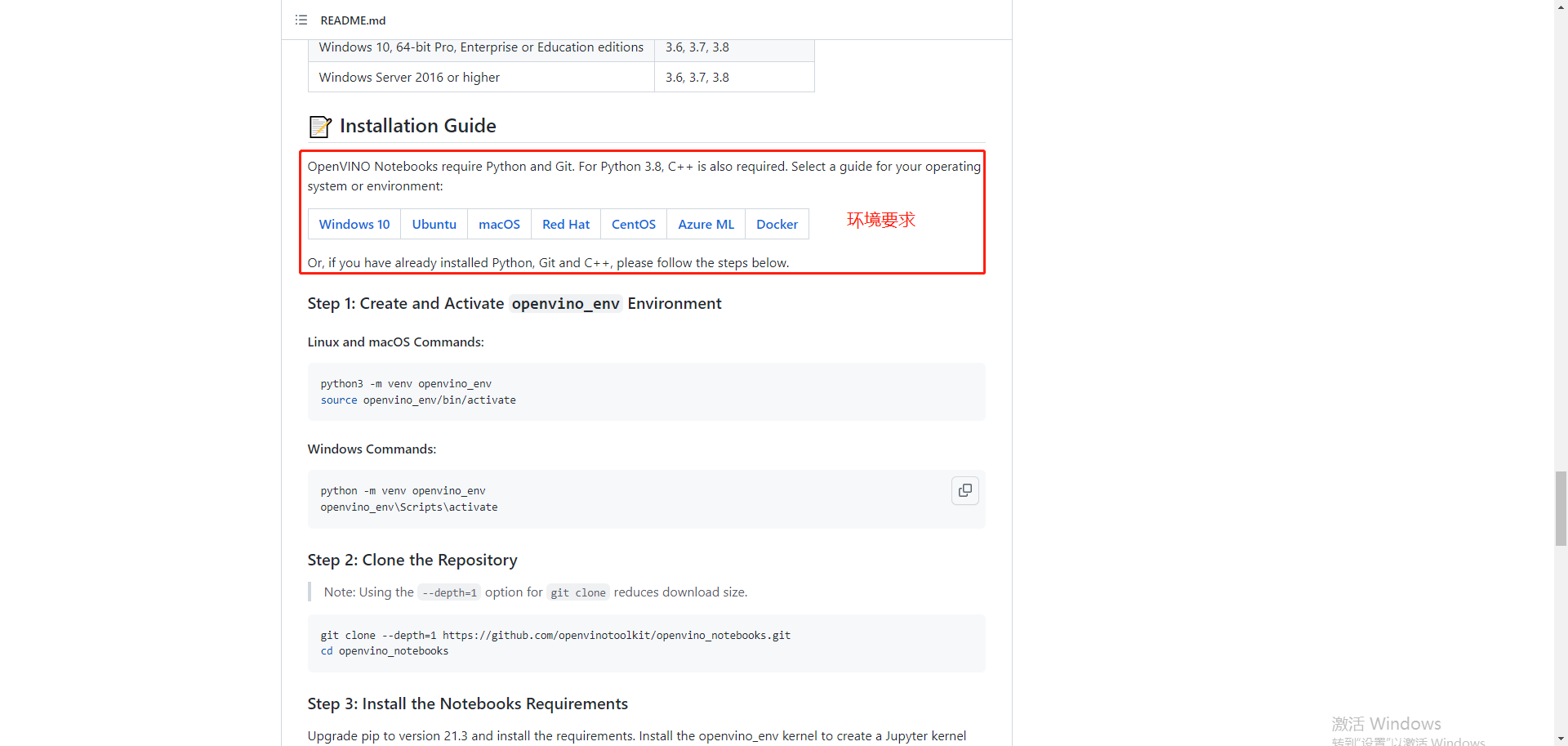The width and height of the screenshot is (1568, 746).
Task: Open the Ubuntu installation guide
Action: click(x=434, y=224)
